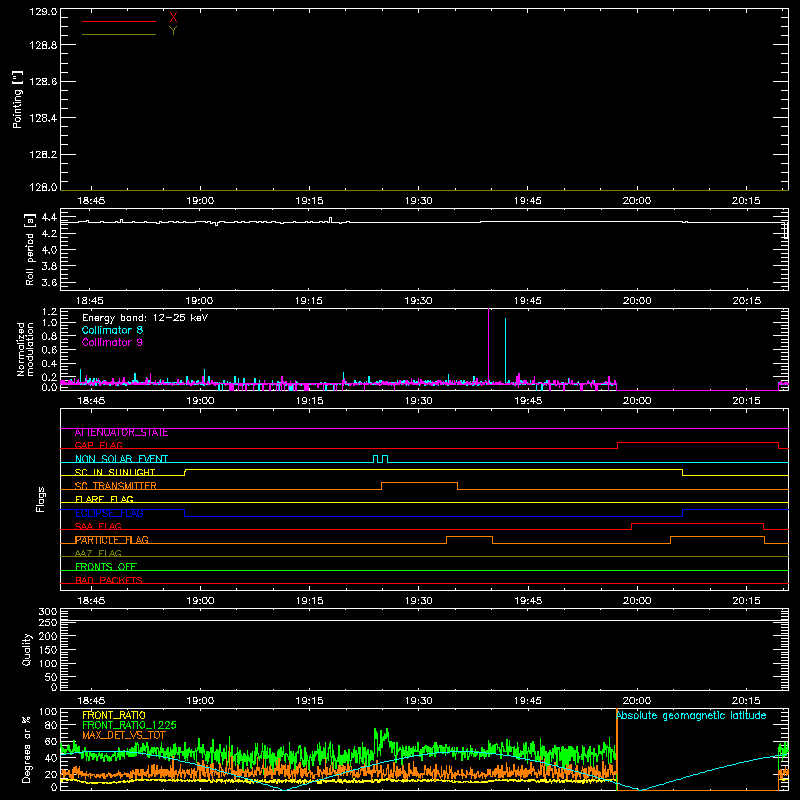Image resolution: width=800 pixels, height=800 pixels.
Task: Click 18:45 label under Quality plot
Action: pyautogui.click(x=91, y=701)
